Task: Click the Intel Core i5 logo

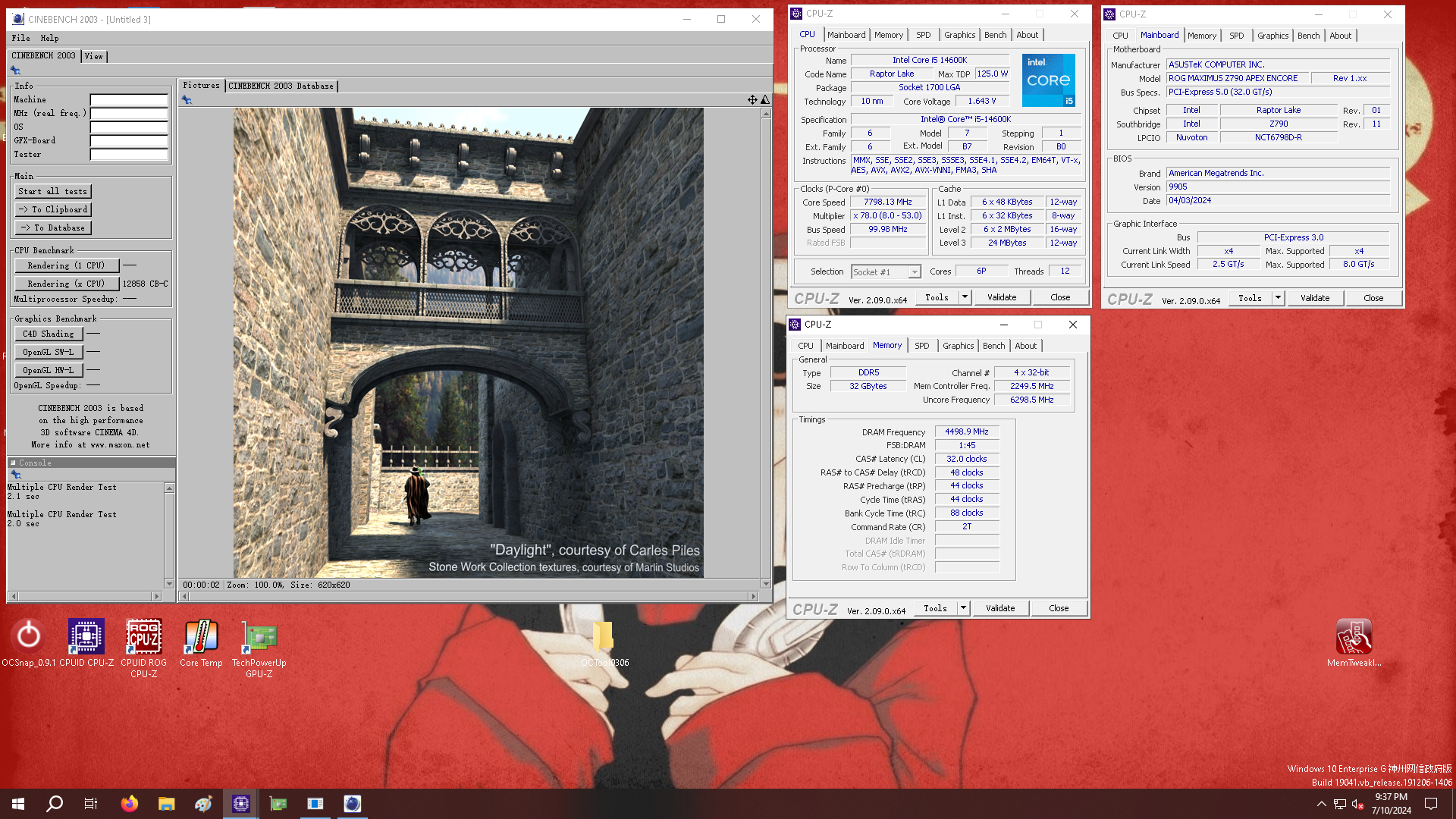Action: click(1048, 80)
